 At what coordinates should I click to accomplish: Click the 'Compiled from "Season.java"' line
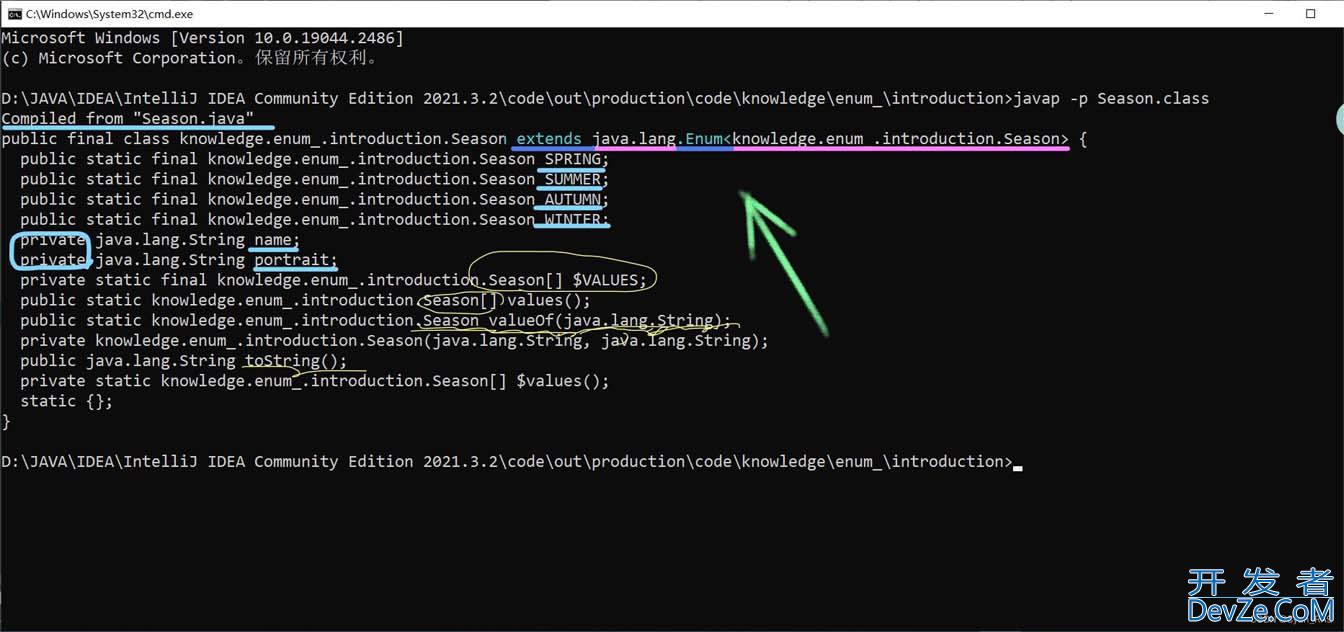pyautogui.click(x=128, y=118)
